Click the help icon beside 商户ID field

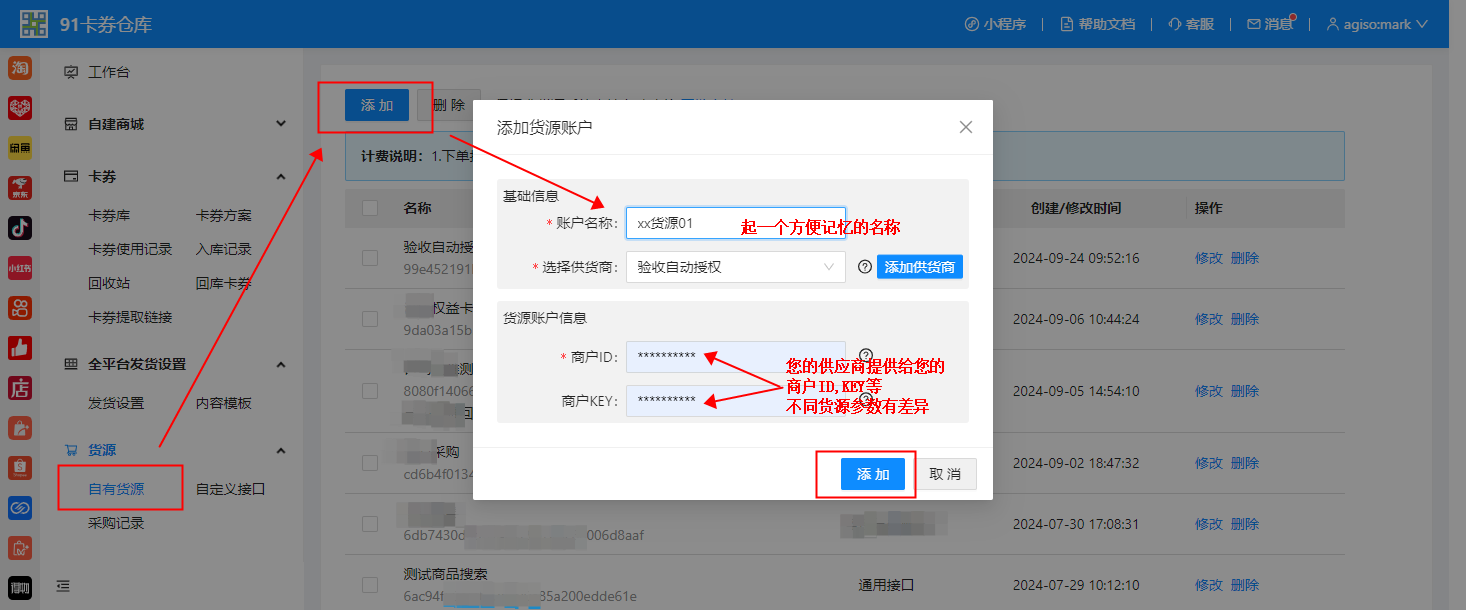866,354
